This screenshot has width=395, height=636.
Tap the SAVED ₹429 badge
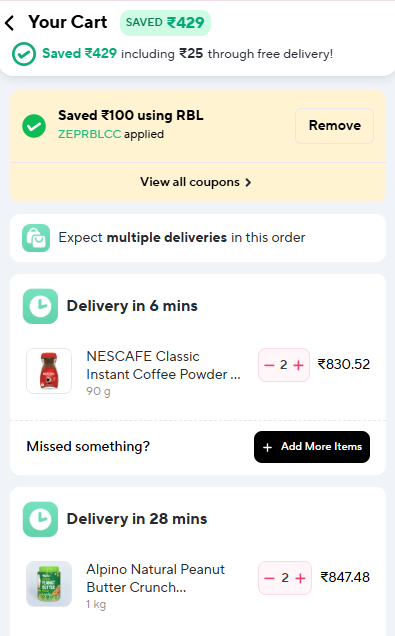pos(165,23)
